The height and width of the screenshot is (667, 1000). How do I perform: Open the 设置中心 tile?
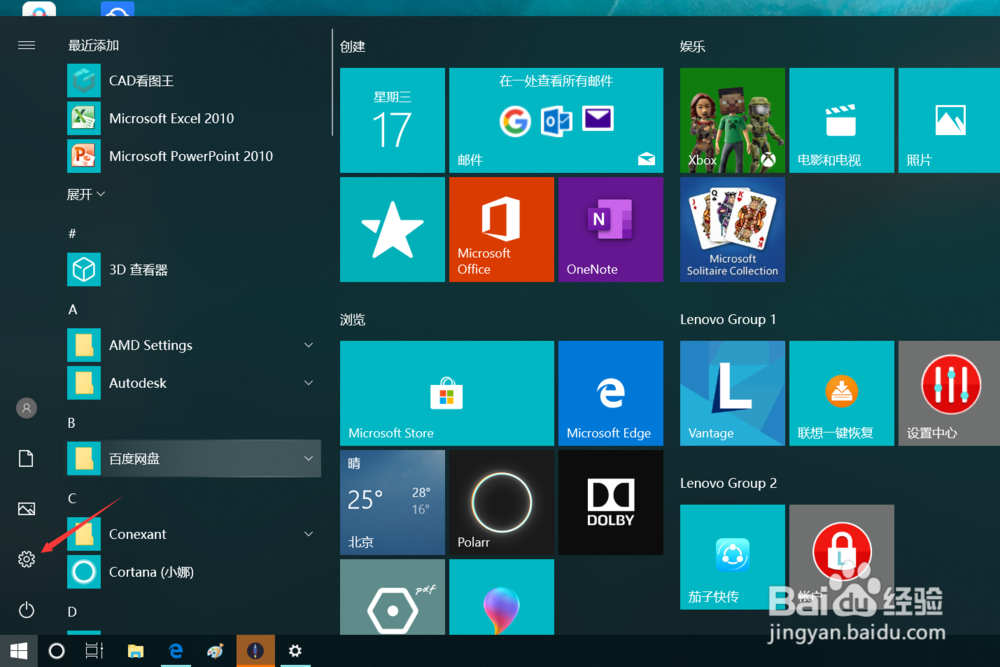click(949, 393)
